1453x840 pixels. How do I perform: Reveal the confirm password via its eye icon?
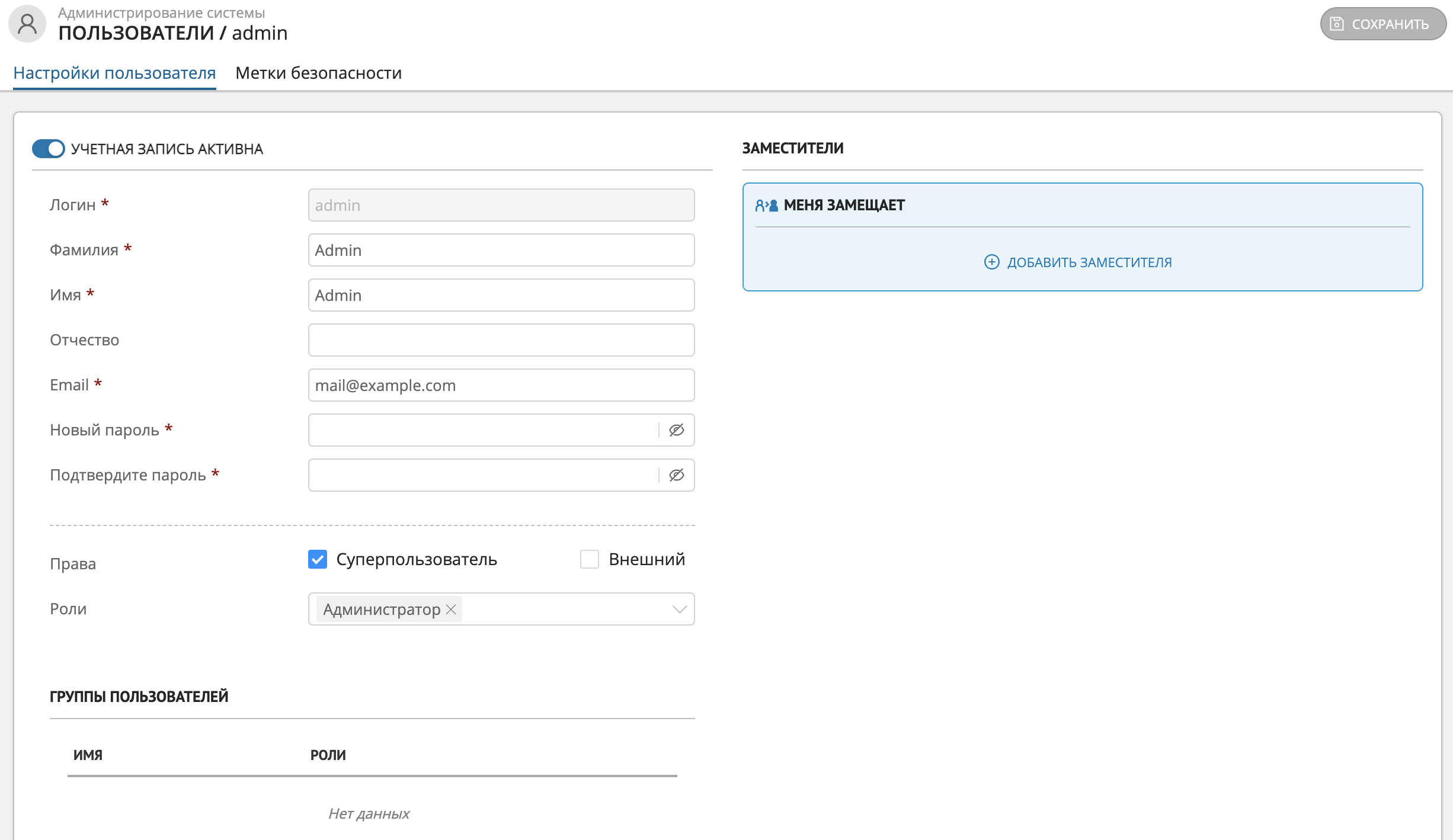676,475
